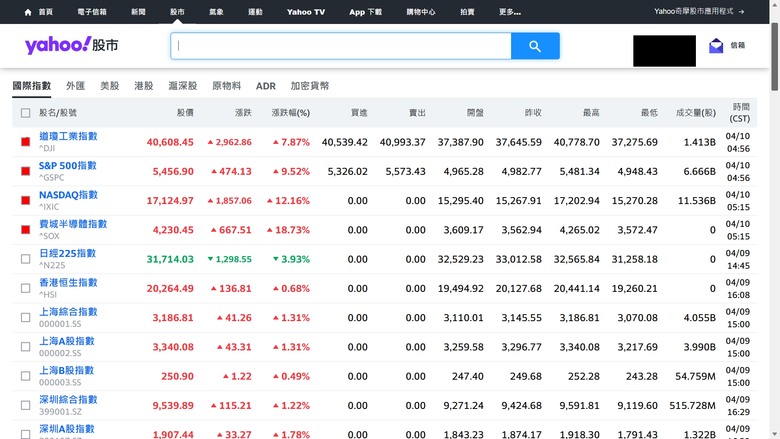
Task: Focus the stock search input field
Action: point(341,46)
